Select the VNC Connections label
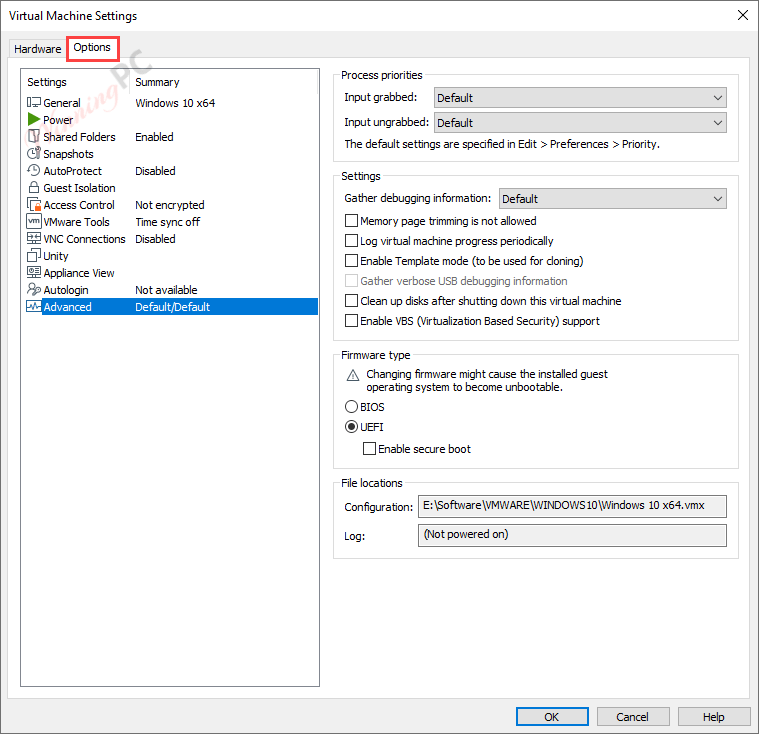 [84, 239]
